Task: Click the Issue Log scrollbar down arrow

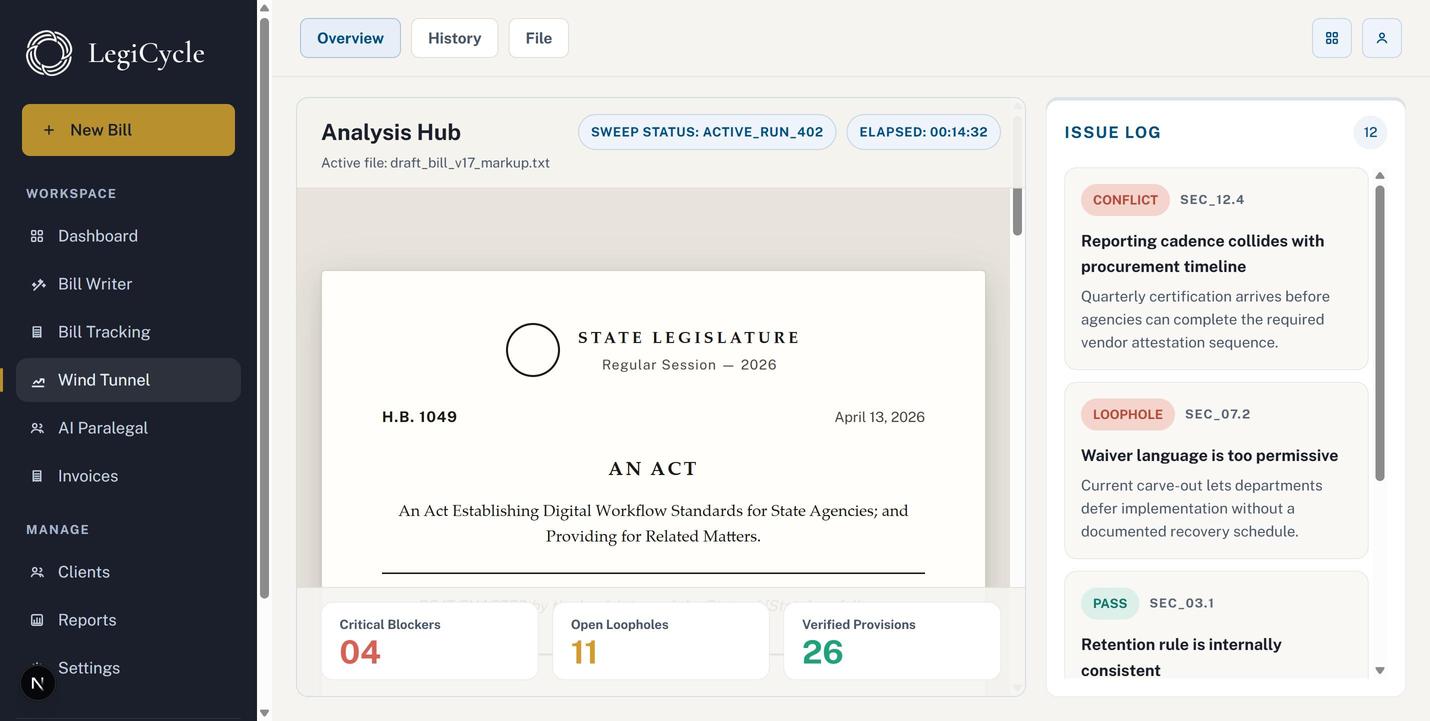Action: point(1380,671)
